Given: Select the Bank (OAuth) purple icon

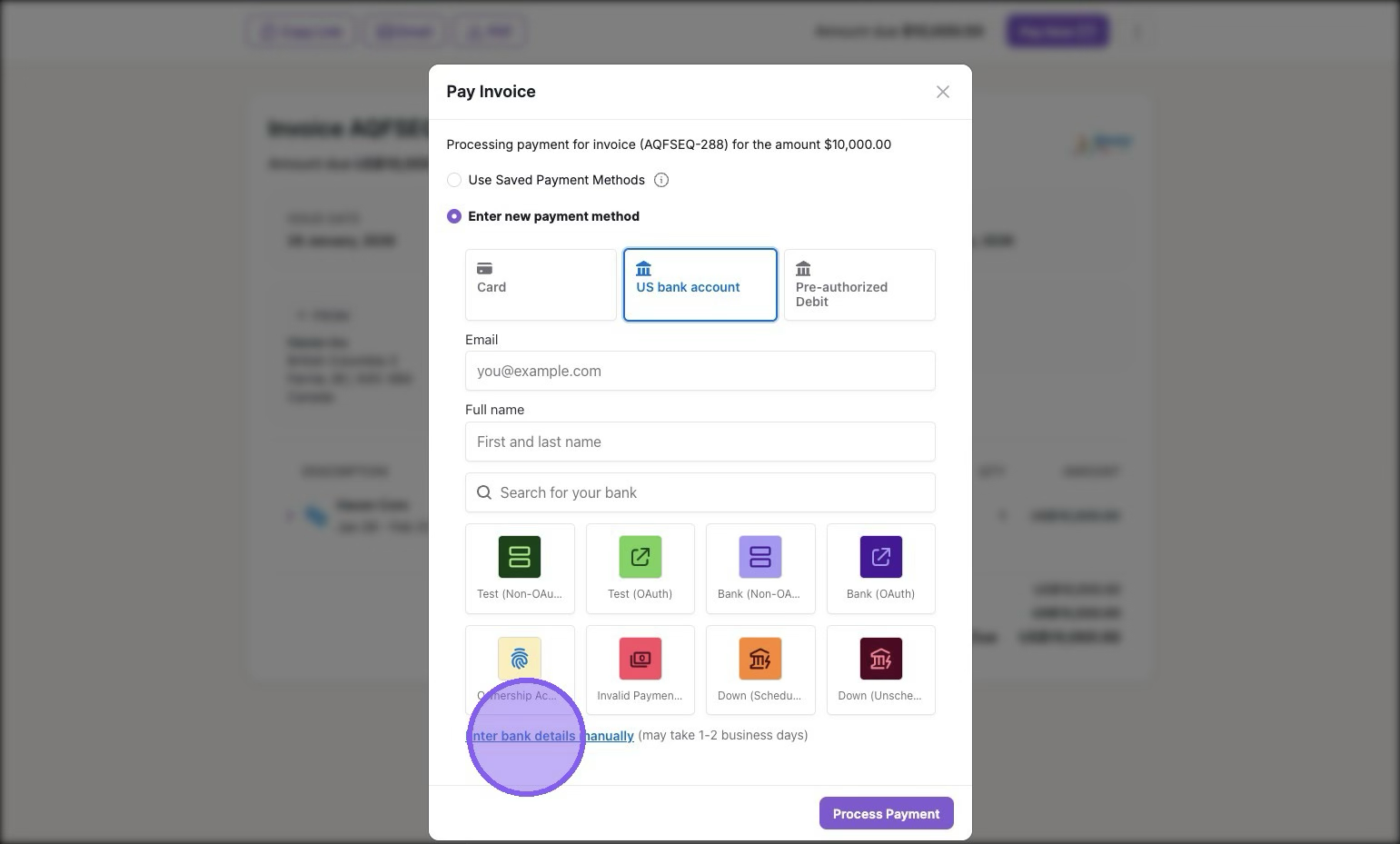Looking at the screenshot, I should (x=880, y=557).
